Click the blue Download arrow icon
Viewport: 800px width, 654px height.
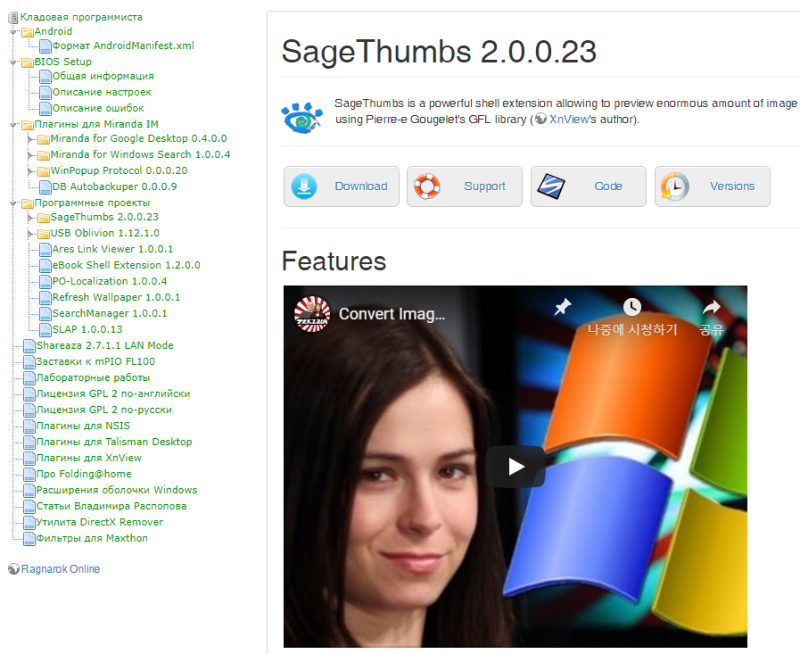(304, 187)
